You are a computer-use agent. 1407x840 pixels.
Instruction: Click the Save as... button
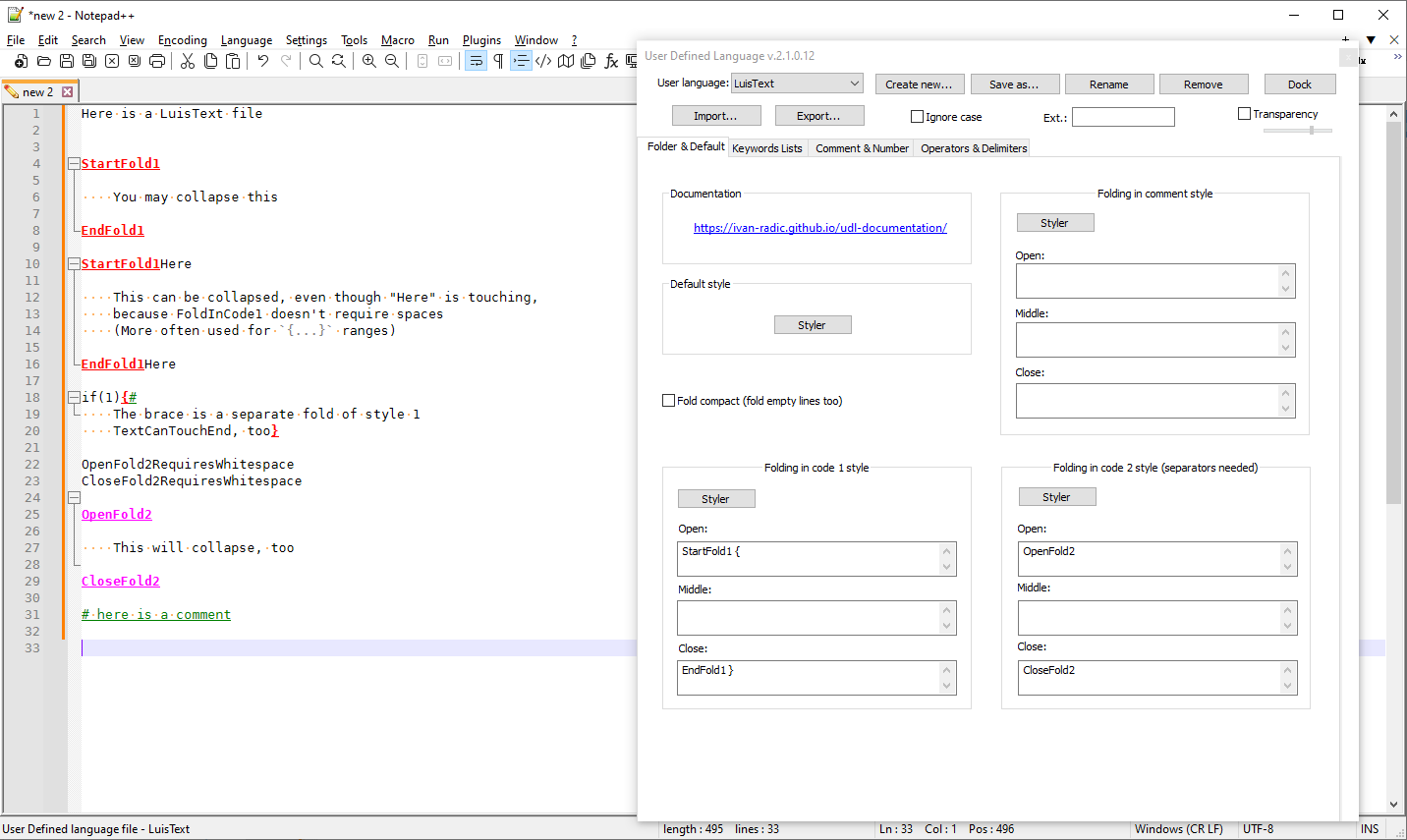[x=1014, y=84]
